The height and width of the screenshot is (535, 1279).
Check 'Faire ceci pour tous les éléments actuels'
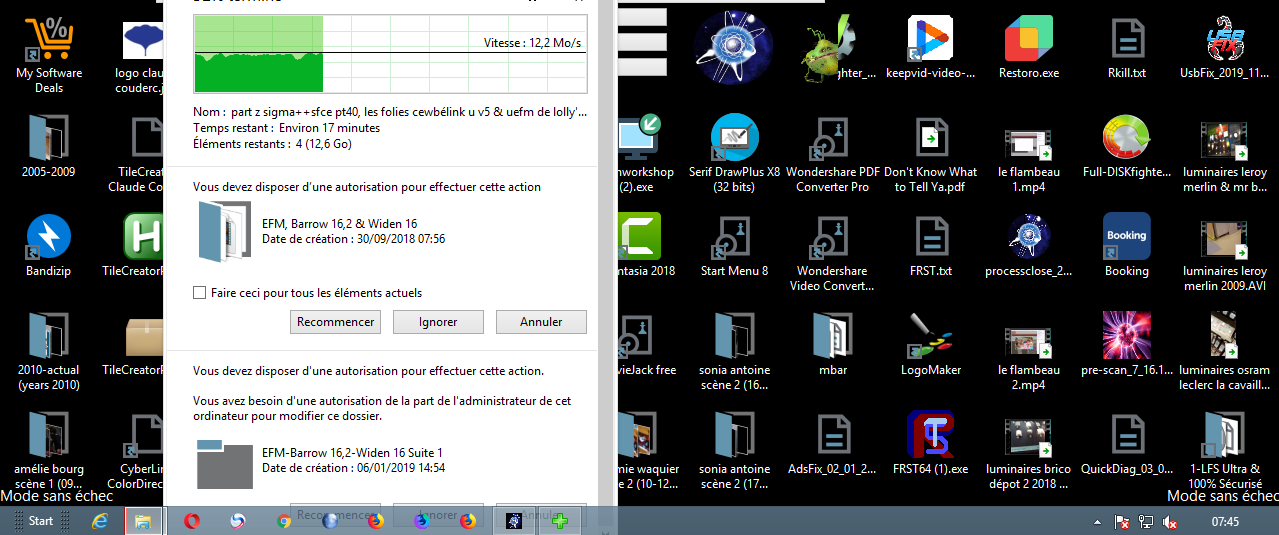tap(199, 293)
